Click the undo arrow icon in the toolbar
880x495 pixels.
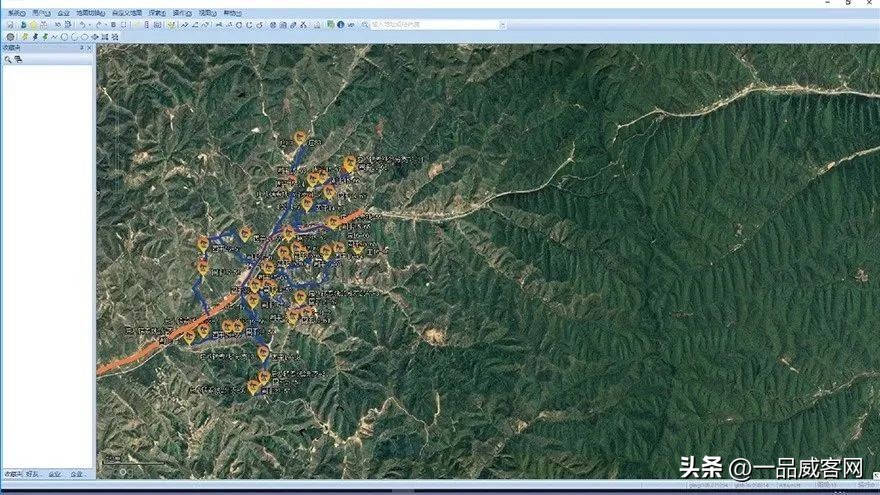click(82, 25)
